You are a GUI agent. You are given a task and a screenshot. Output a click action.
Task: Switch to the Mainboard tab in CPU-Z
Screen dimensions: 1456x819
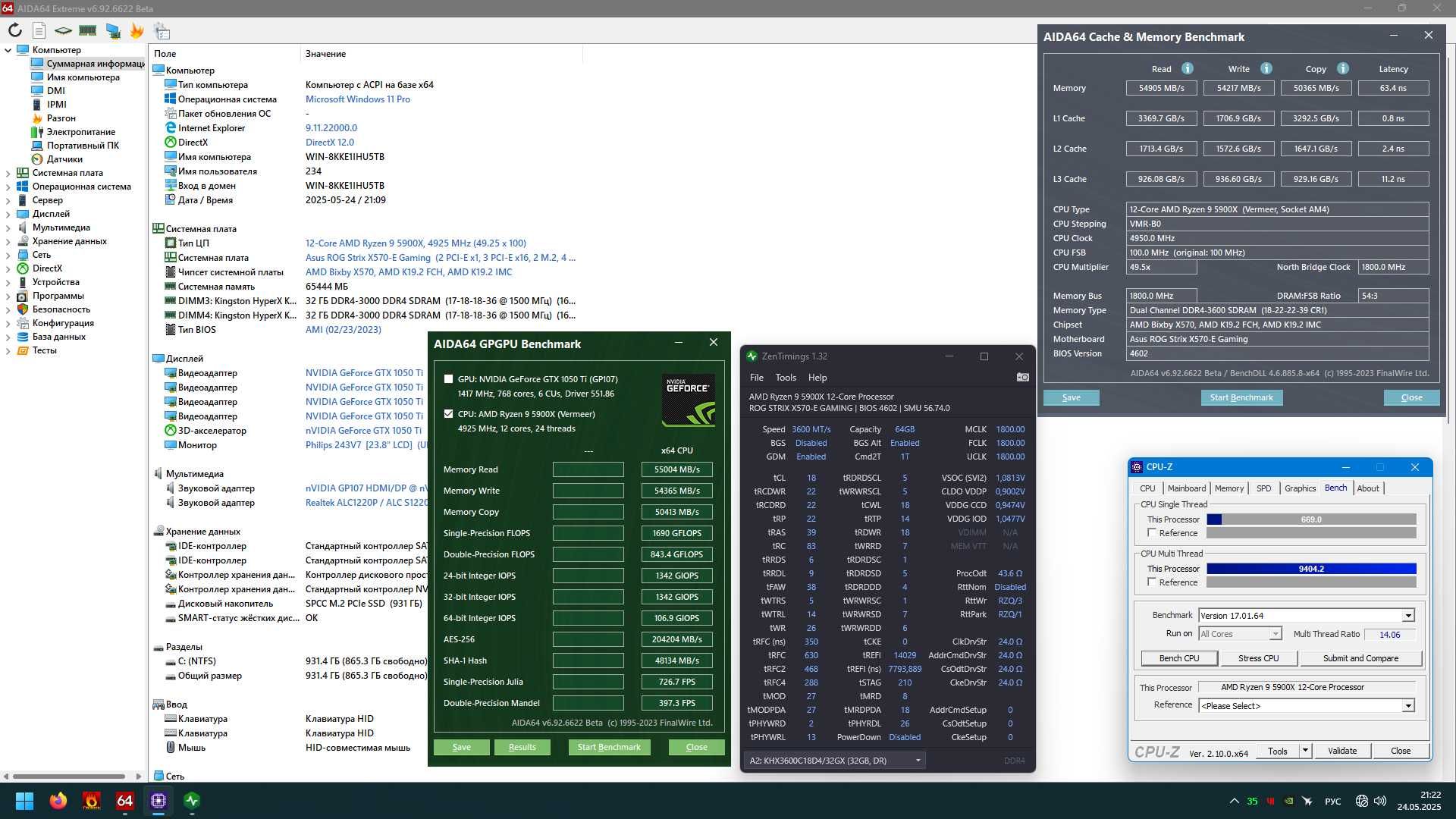tap(1186, 488)
